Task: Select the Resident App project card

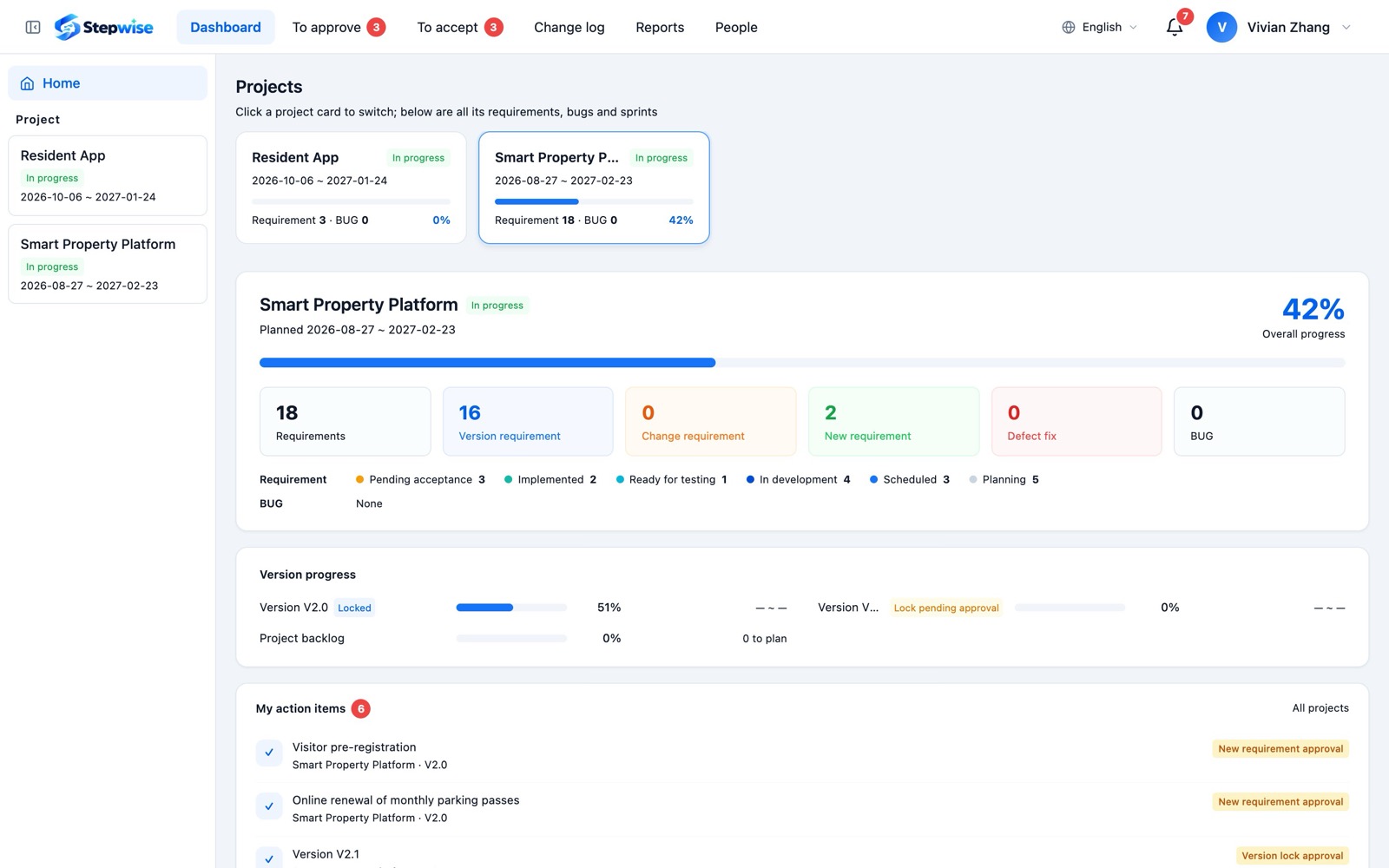Action: 351,187
